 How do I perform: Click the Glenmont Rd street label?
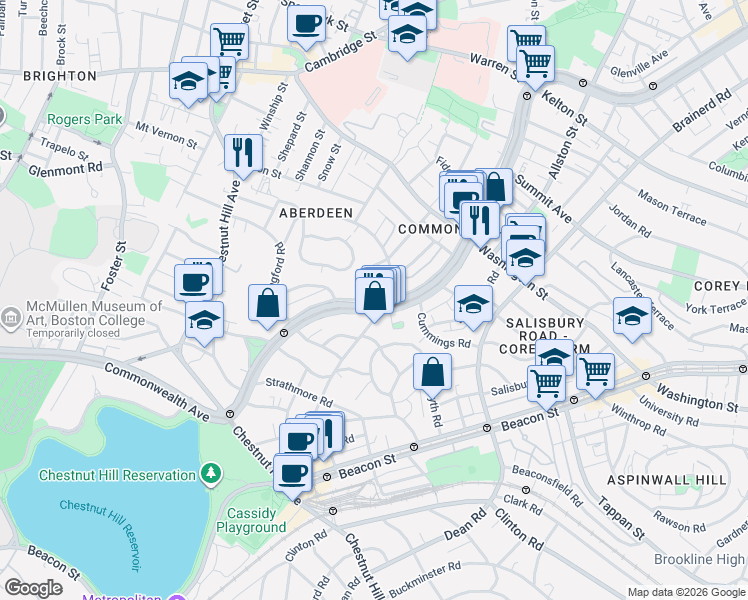pos(65,169)
